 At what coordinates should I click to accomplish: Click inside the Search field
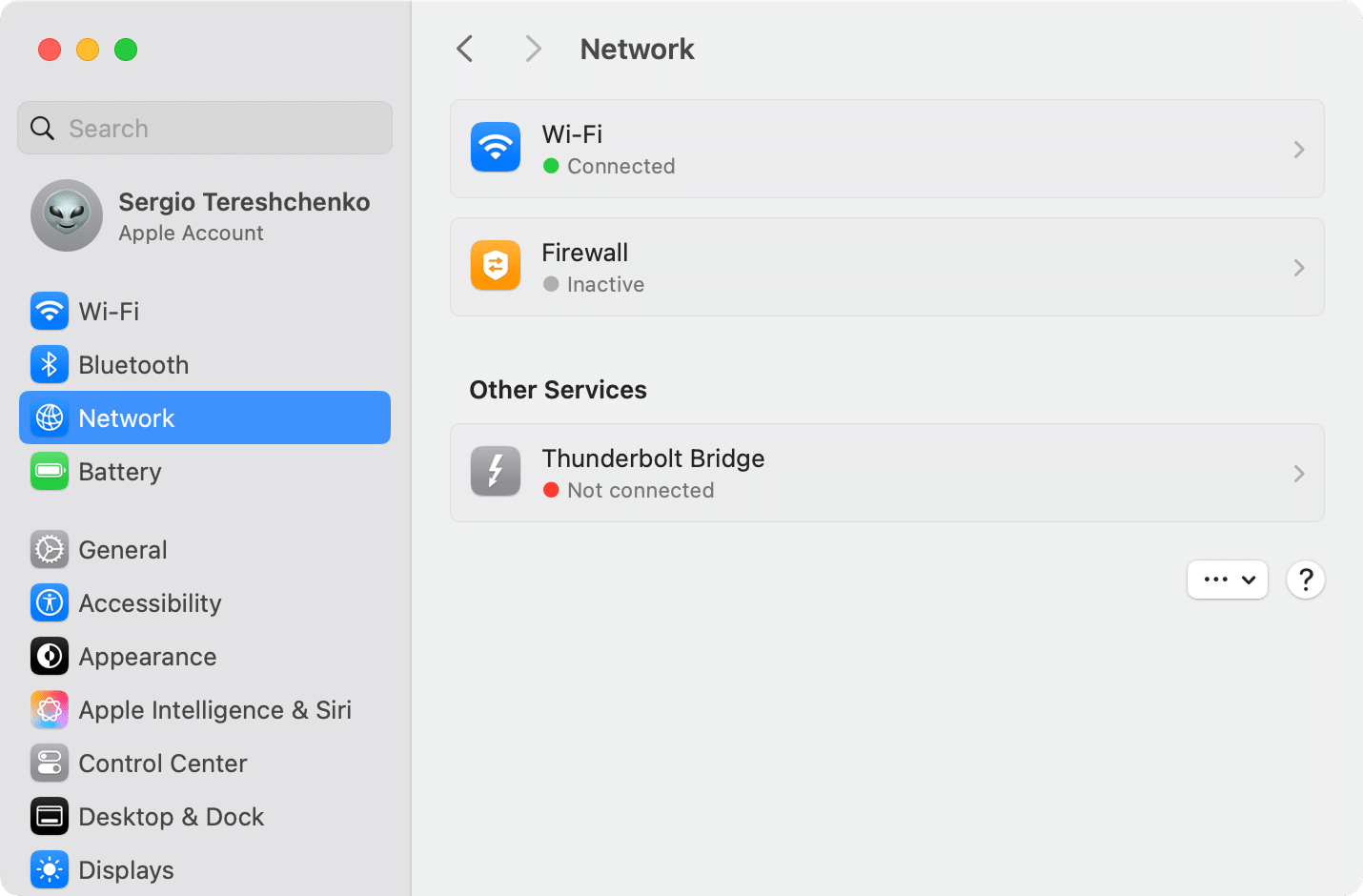[x=204, y=128]
